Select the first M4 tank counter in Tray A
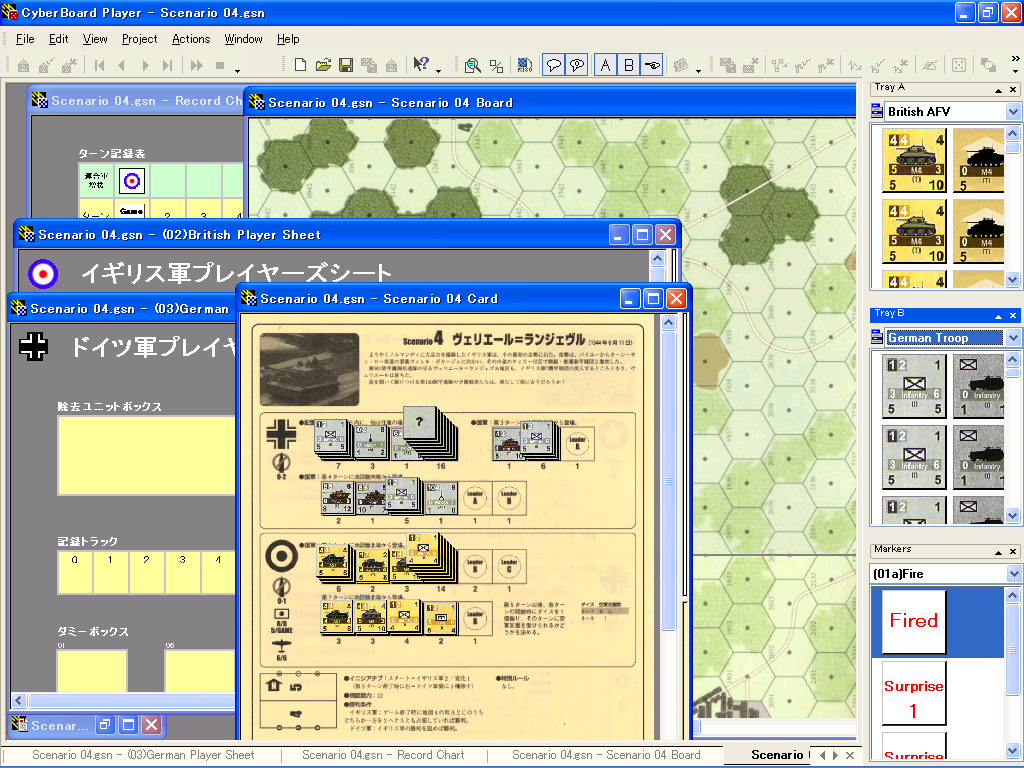1024x768 pixels. tap(914, 160)
